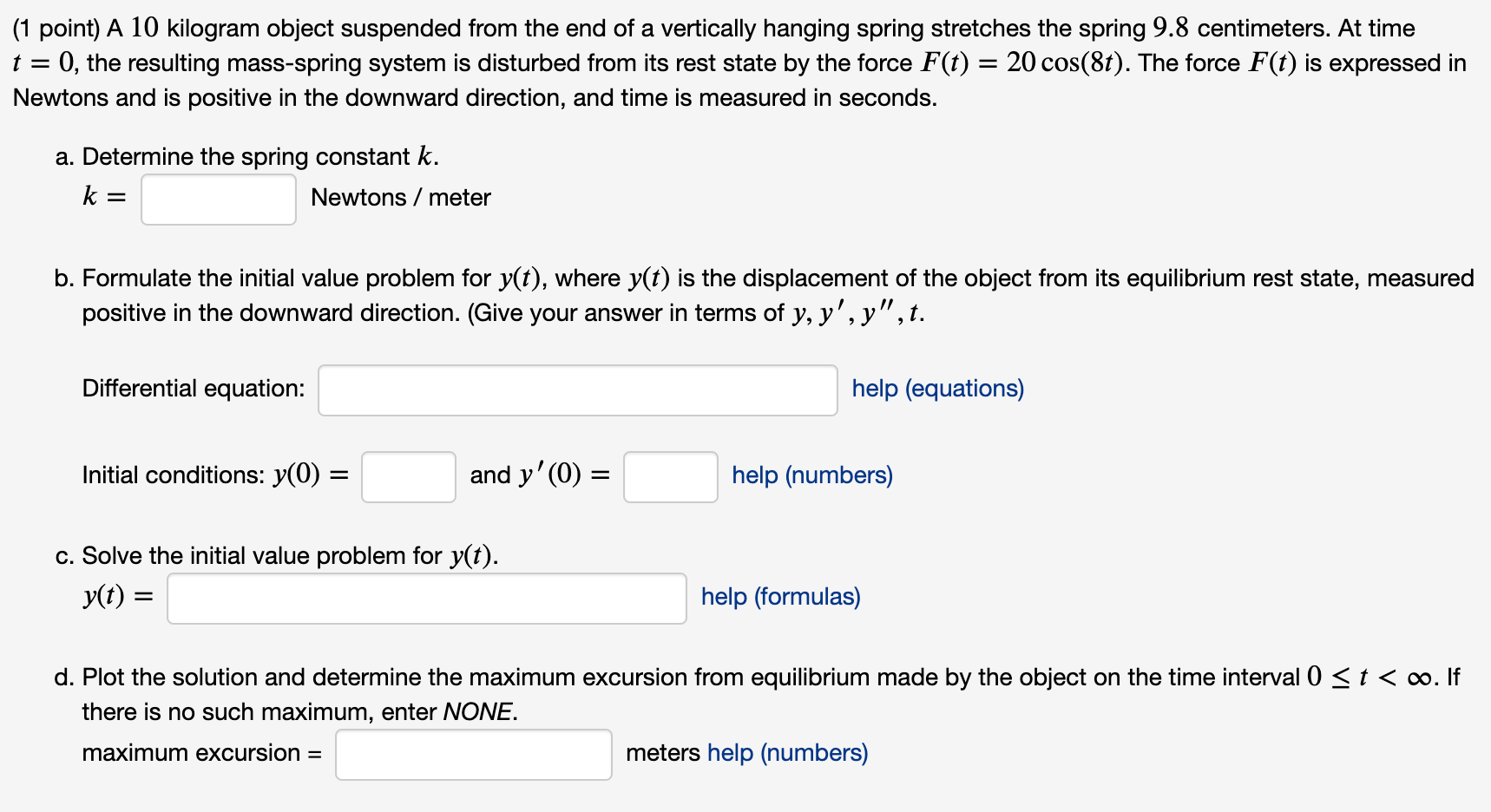Click the maximum excursion answer box

point(473,754)
